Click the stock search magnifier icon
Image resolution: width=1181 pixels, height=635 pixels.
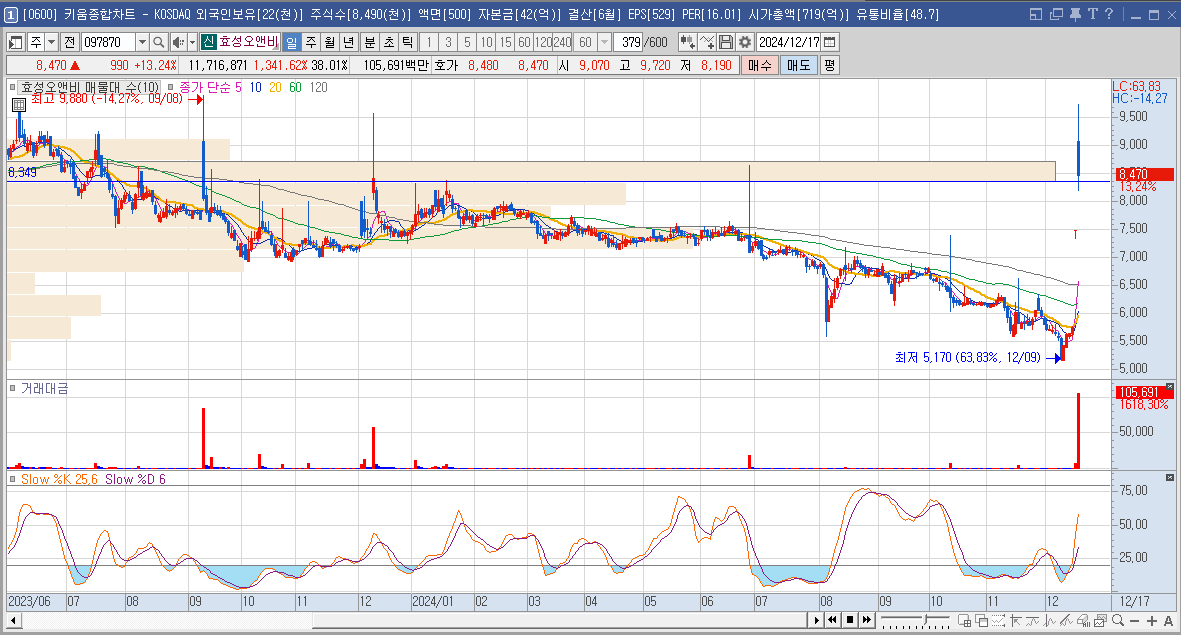click(158, 42)
